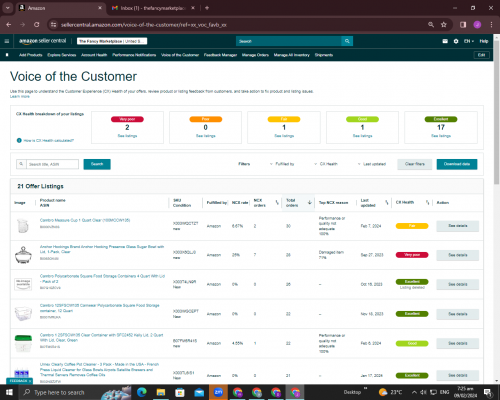The width and height of the screenshot is (500, 400).
Task: Open the Seller Central hamburger menu
Action: pyautogui.click(x=7, y=41)
